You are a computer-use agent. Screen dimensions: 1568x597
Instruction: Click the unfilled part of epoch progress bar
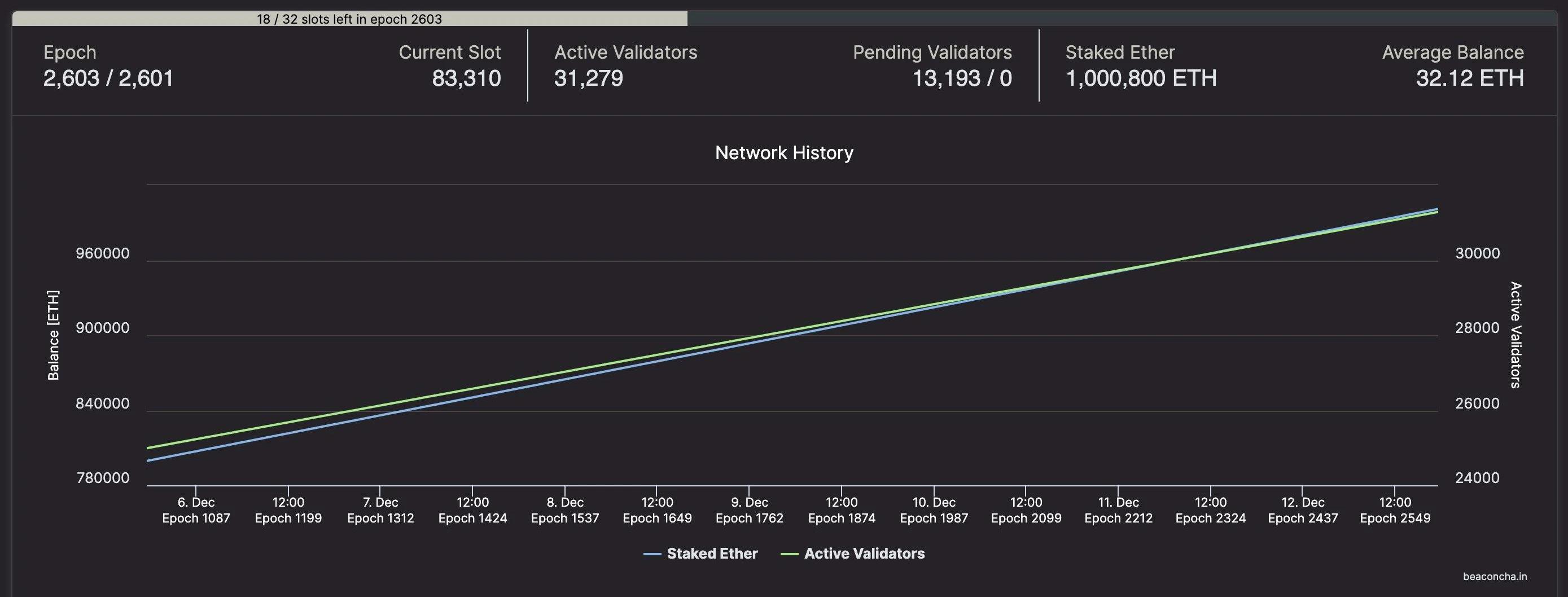click(x=1120, y=19)
